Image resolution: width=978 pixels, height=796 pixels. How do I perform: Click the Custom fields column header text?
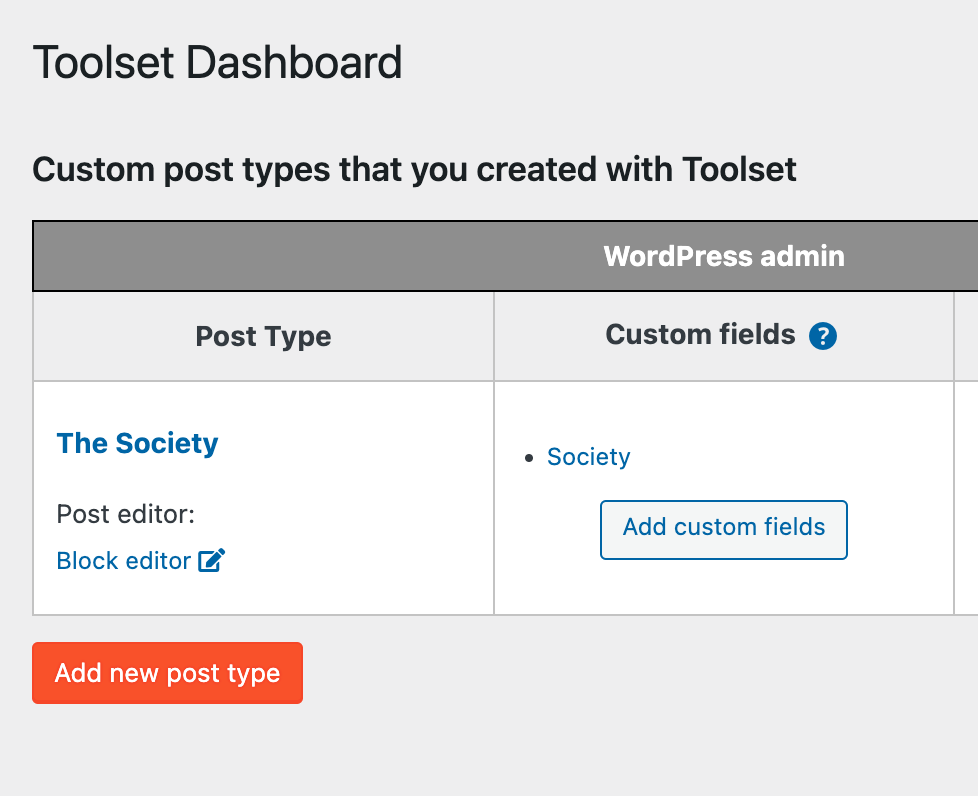pyautogui.click(x=700, y=334)
